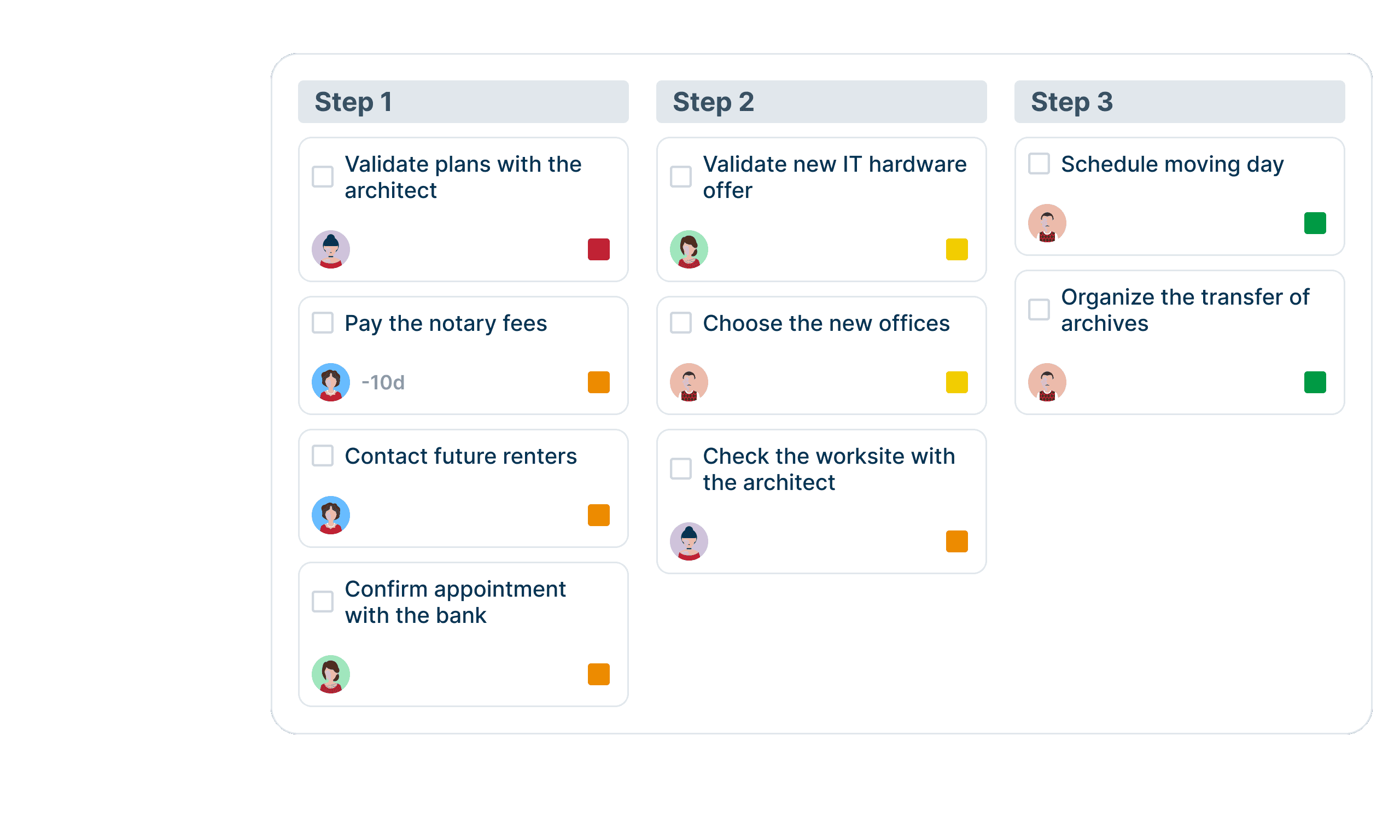Toggle checkbox for Schedule moving day
This screenshot has width=1400, height=840.
[x=1039, y=163]
